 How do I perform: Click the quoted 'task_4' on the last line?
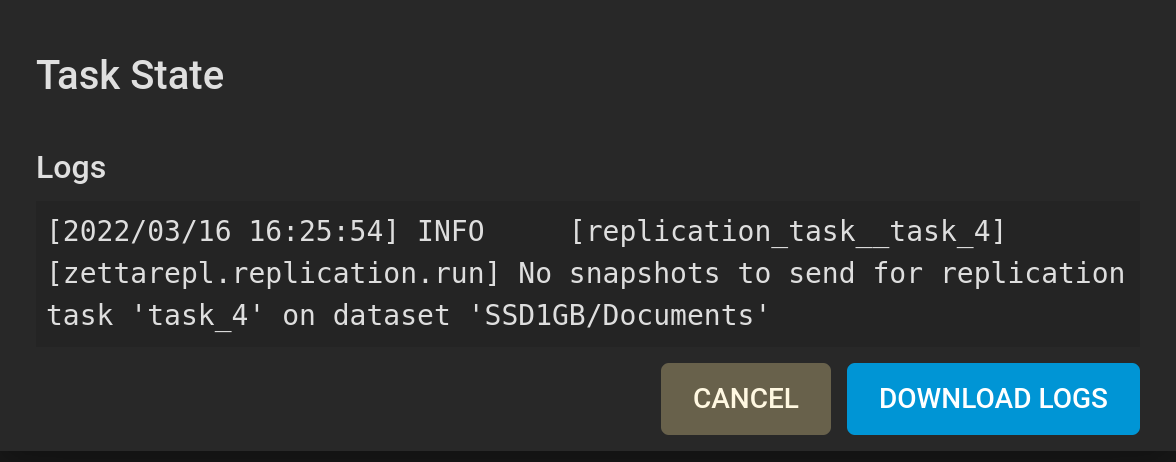[198, 316]
